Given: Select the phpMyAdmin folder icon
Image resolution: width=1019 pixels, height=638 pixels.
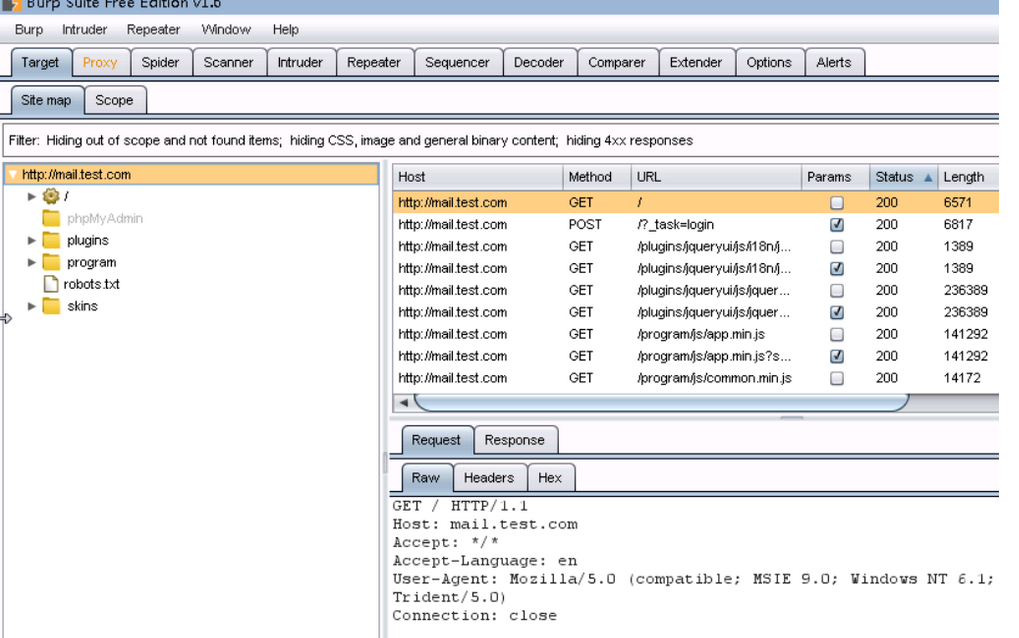Looking at the screenshot, I should coord(51,218).
